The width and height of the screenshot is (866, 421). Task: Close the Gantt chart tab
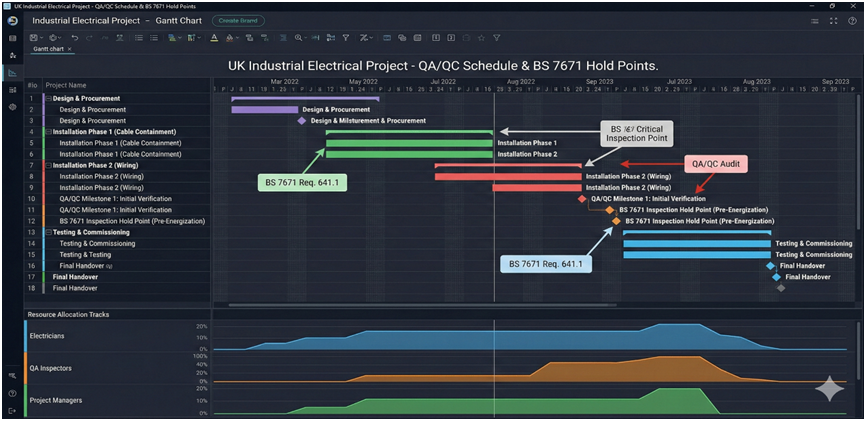[70, 49]
